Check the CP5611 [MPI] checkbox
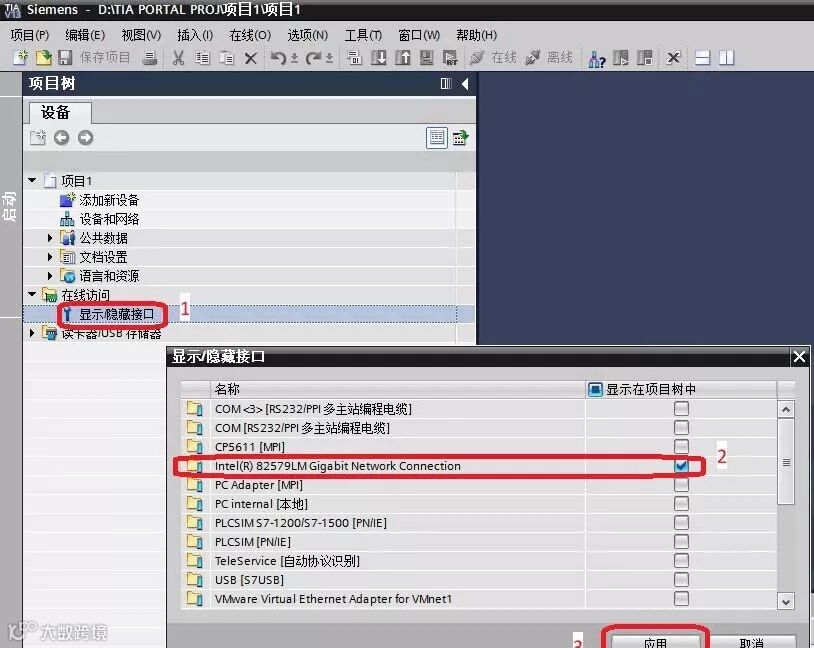This screenshot has height=648, width=814. click(x=681, y=446)
